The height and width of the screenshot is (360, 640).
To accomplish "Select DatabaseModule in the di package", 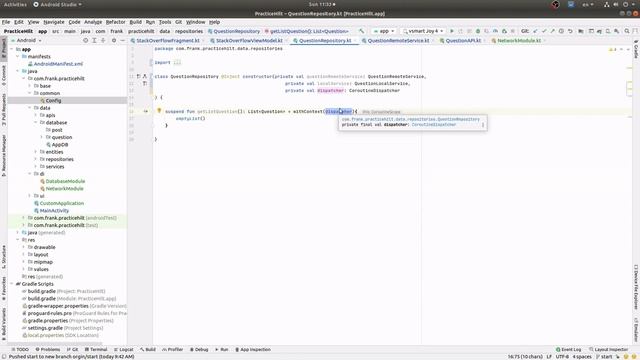I will click(65, 181).
